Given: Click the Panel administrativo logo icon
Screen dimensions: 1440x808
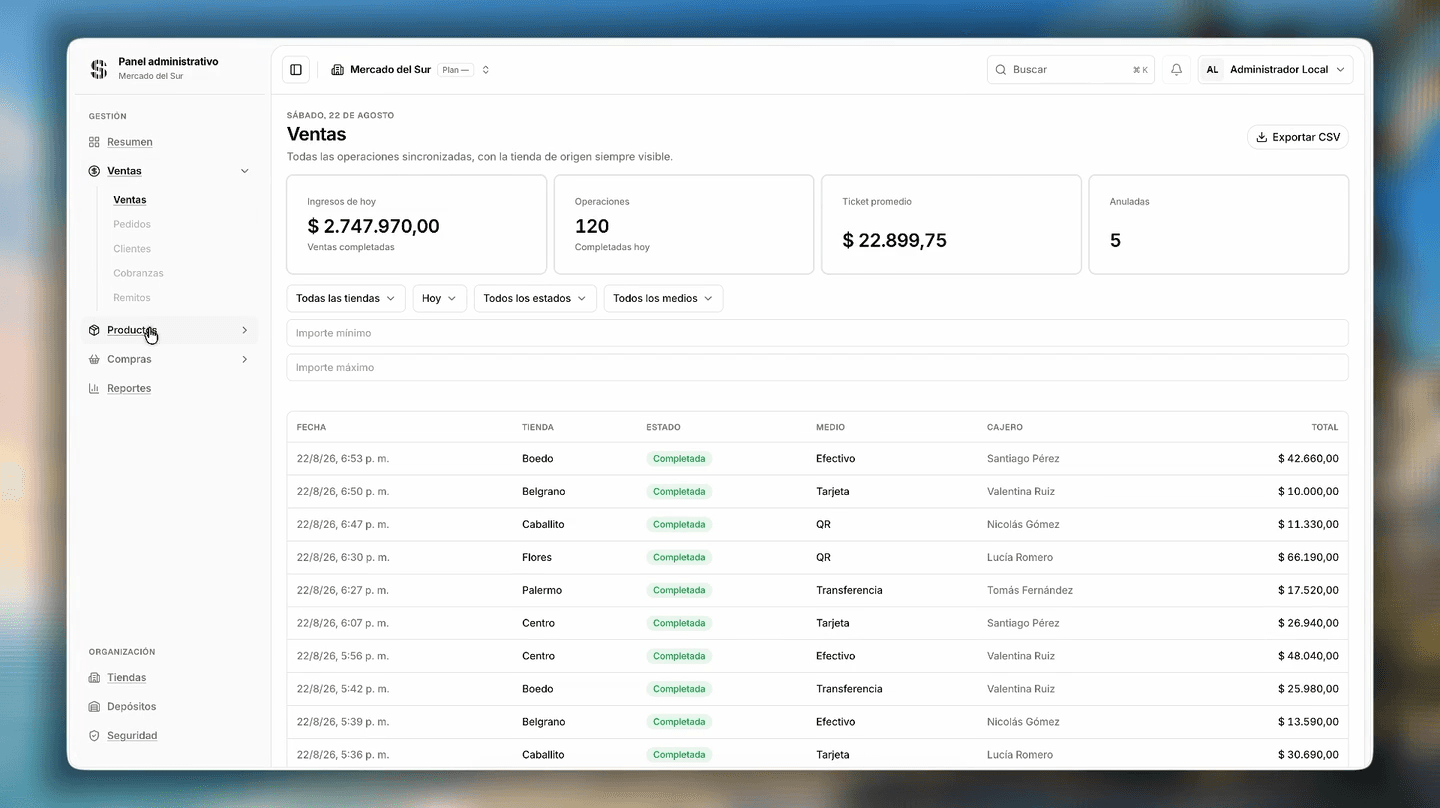Looking at the screenshot, I should tap(98, 69).
